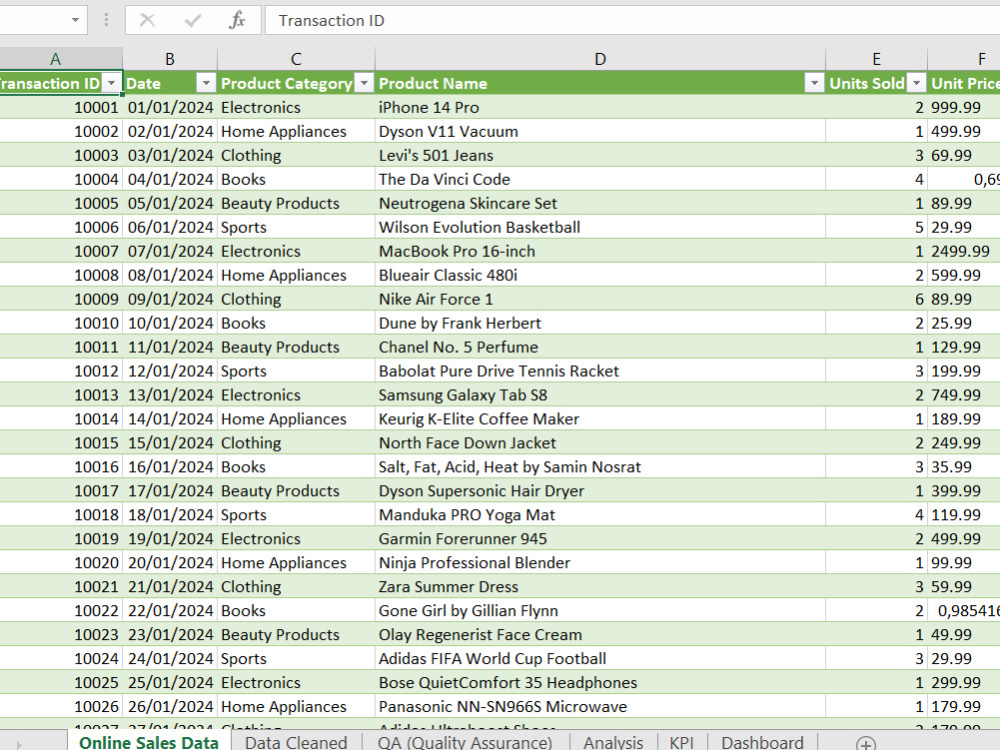Select unit price 749.99 cell
This screenshot has height=750, width=1000.
(x=964, y=395)
